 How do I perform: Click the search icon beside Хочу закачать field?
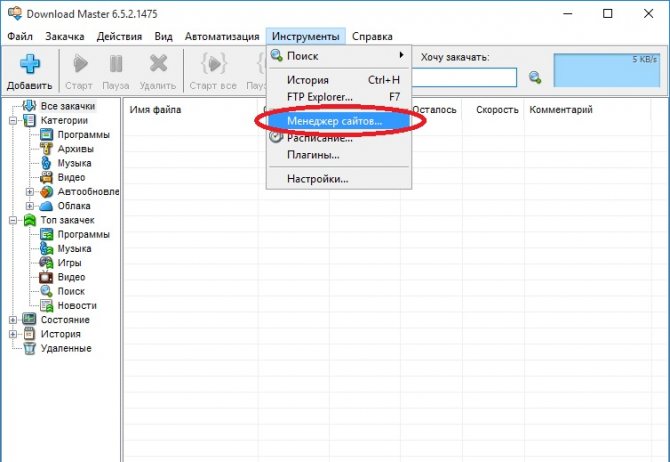point(535,77)
